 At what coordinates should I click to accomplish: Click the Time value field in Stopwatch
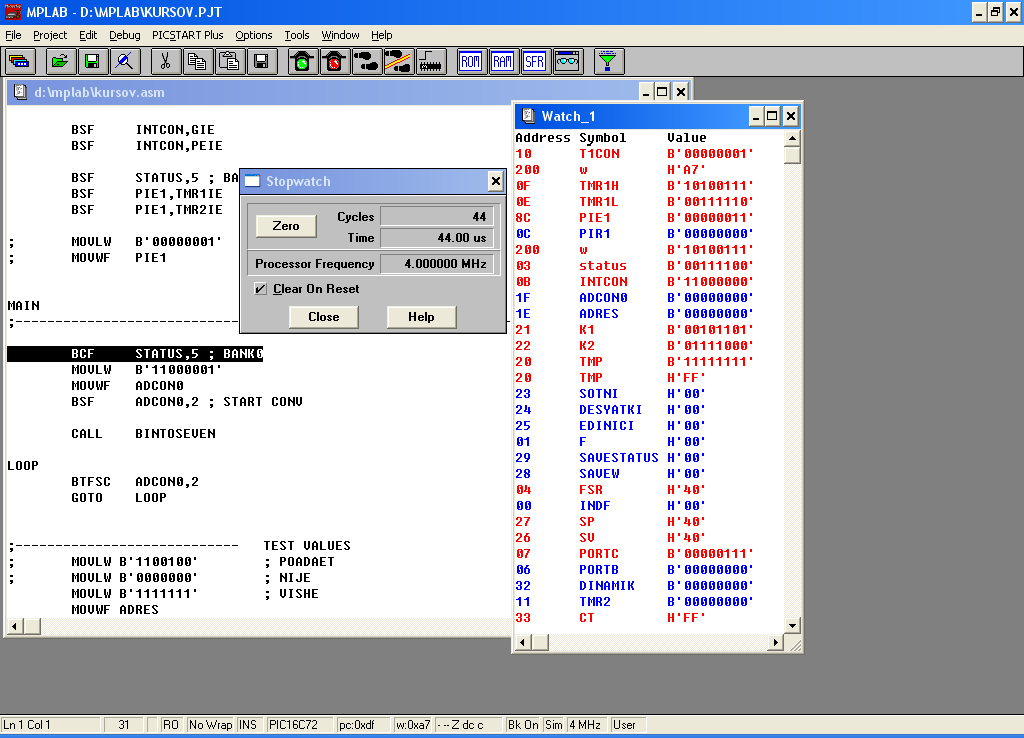tap(437, 238)
